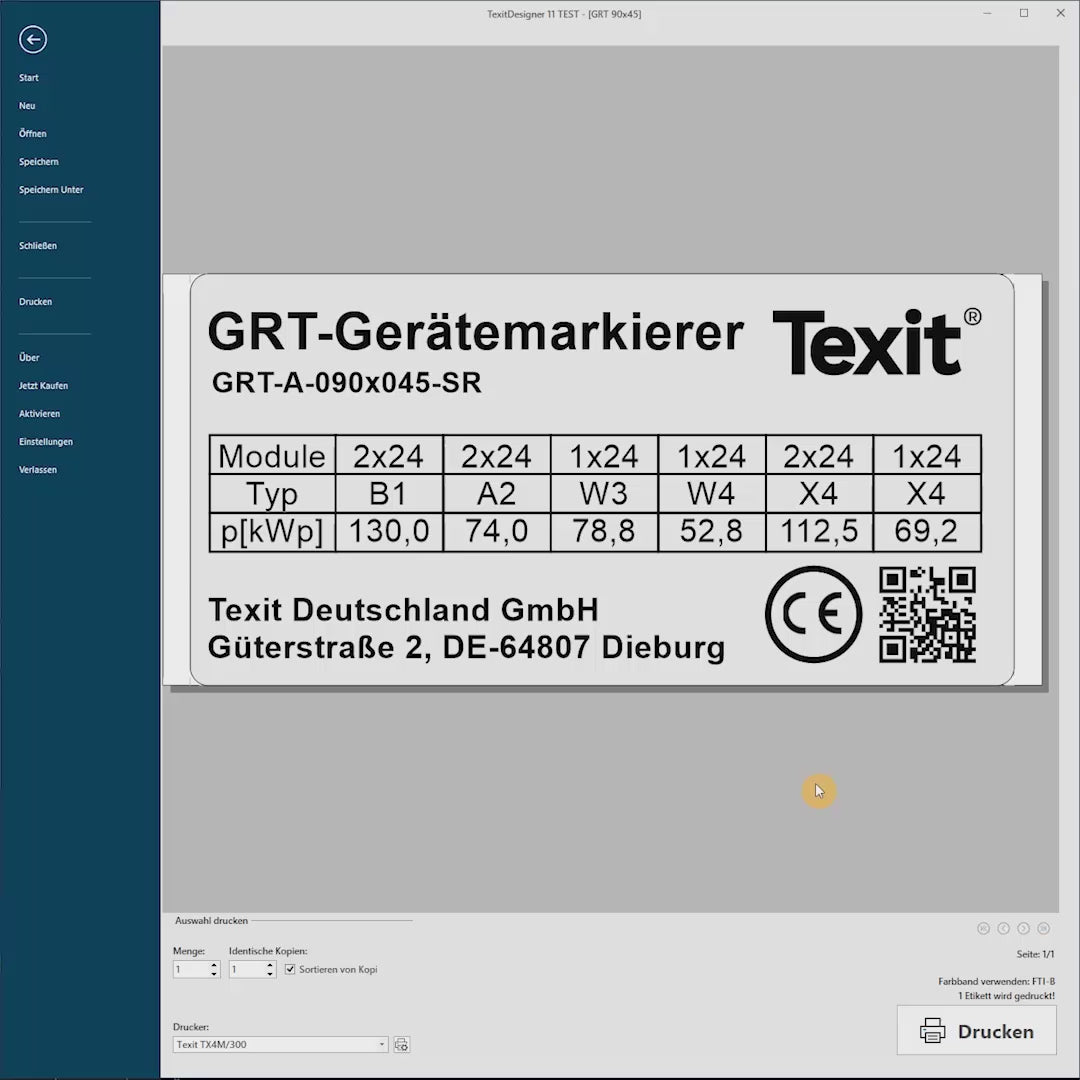Image resolution: width=1080 pixels, height=1080 pixels.
Task: Click Texit Deutschland GmbH text
Action: click(x=404, y=610)
